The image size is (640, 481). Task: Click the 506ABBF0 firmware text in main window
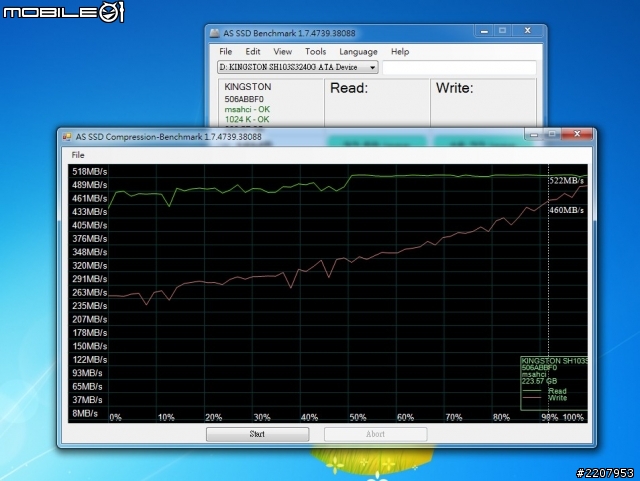click(244, 99)
